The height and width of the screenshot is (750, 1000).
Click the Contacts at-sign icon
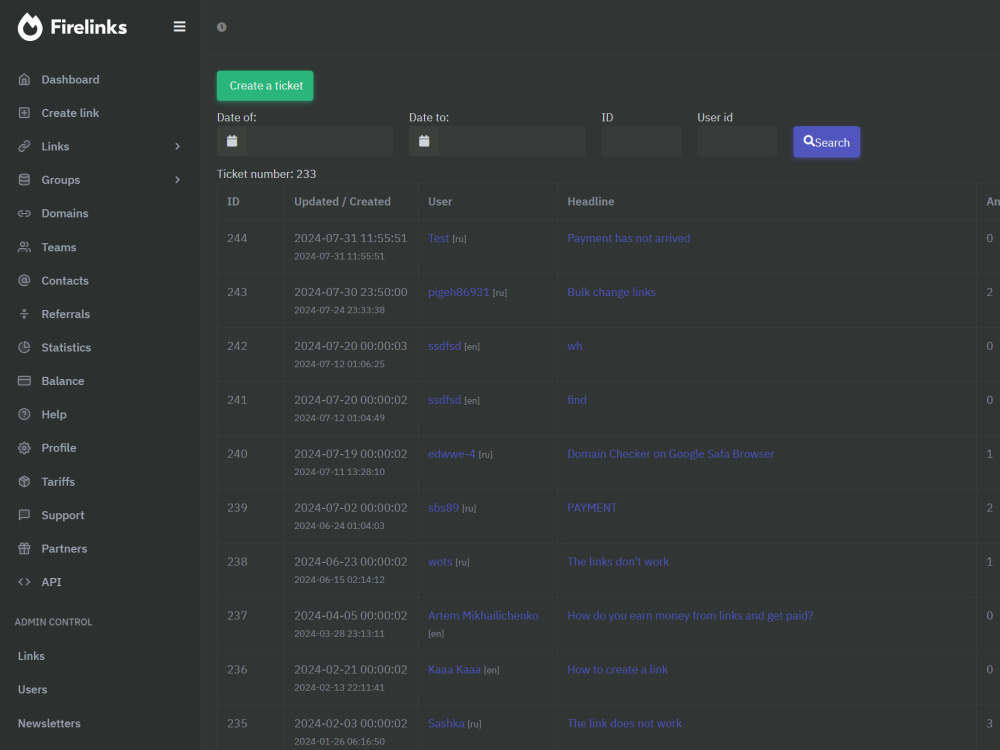[x=24, y=281]
